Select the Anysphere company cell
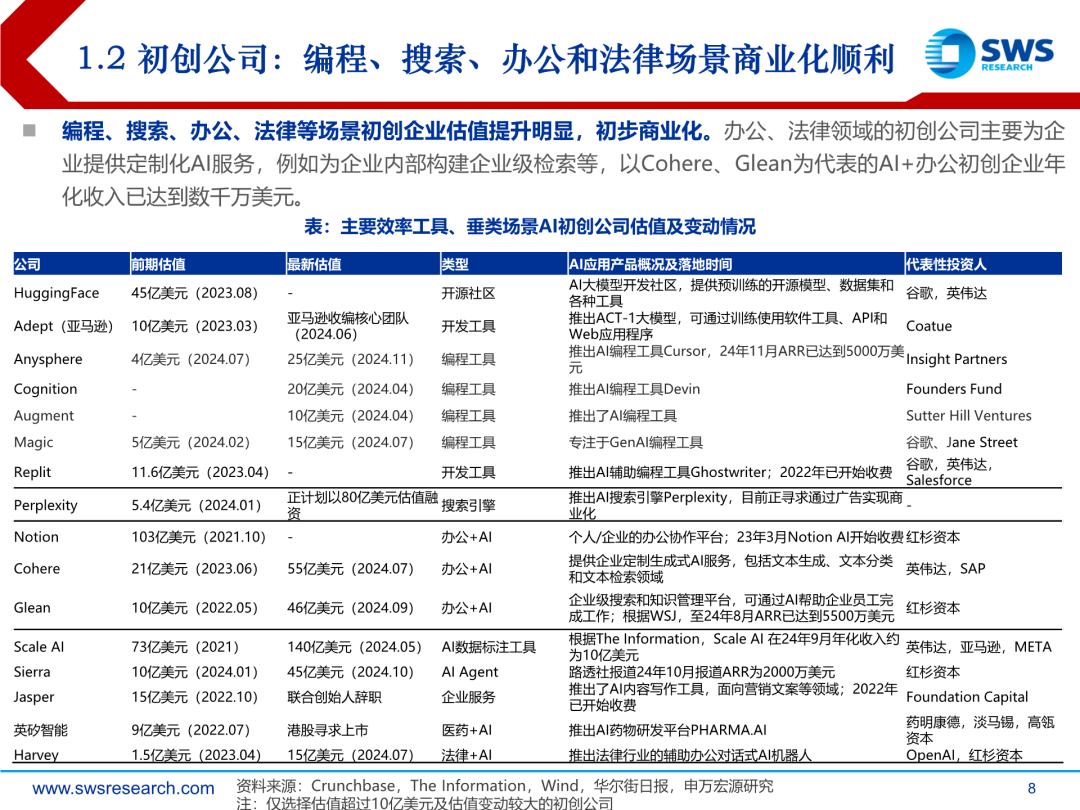Viewport: 1080px width, 810px height. click(x=48, y=359)
